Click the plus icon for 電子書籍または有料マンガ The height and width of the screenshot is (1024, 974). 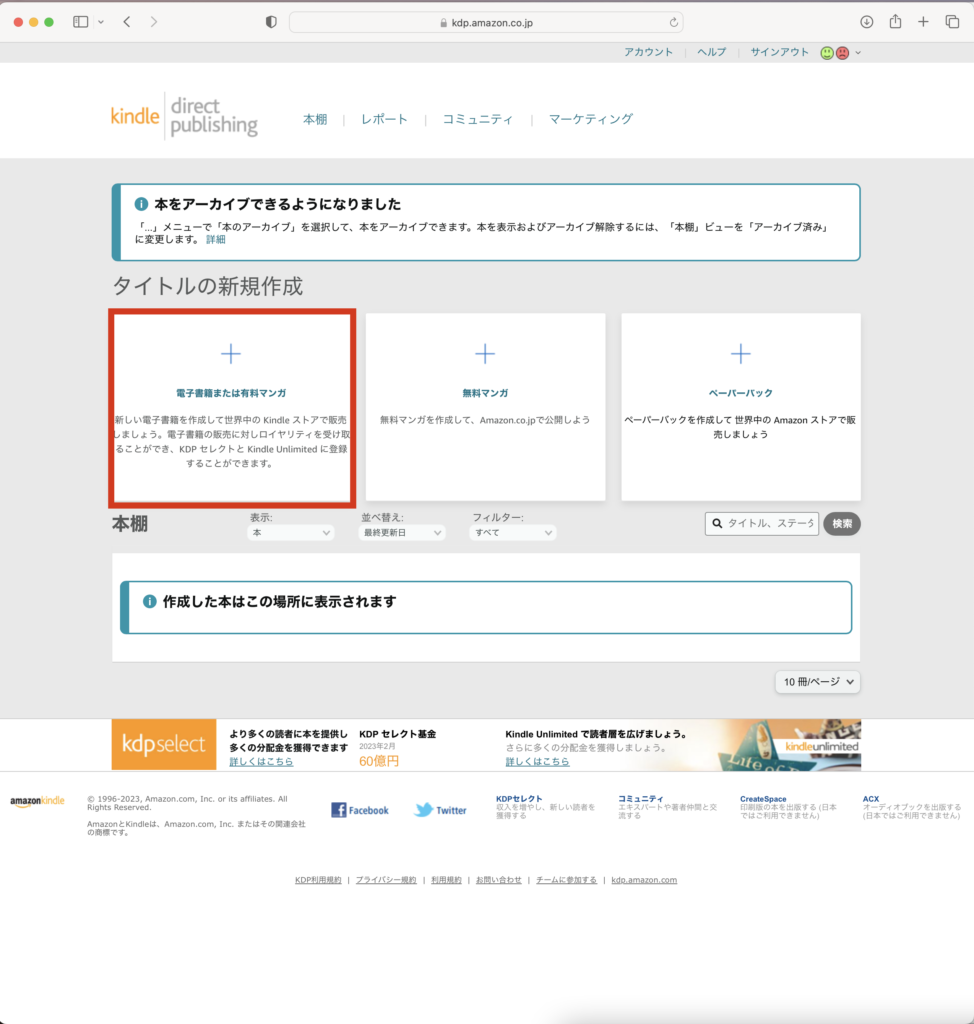click(x=231, y=354)
